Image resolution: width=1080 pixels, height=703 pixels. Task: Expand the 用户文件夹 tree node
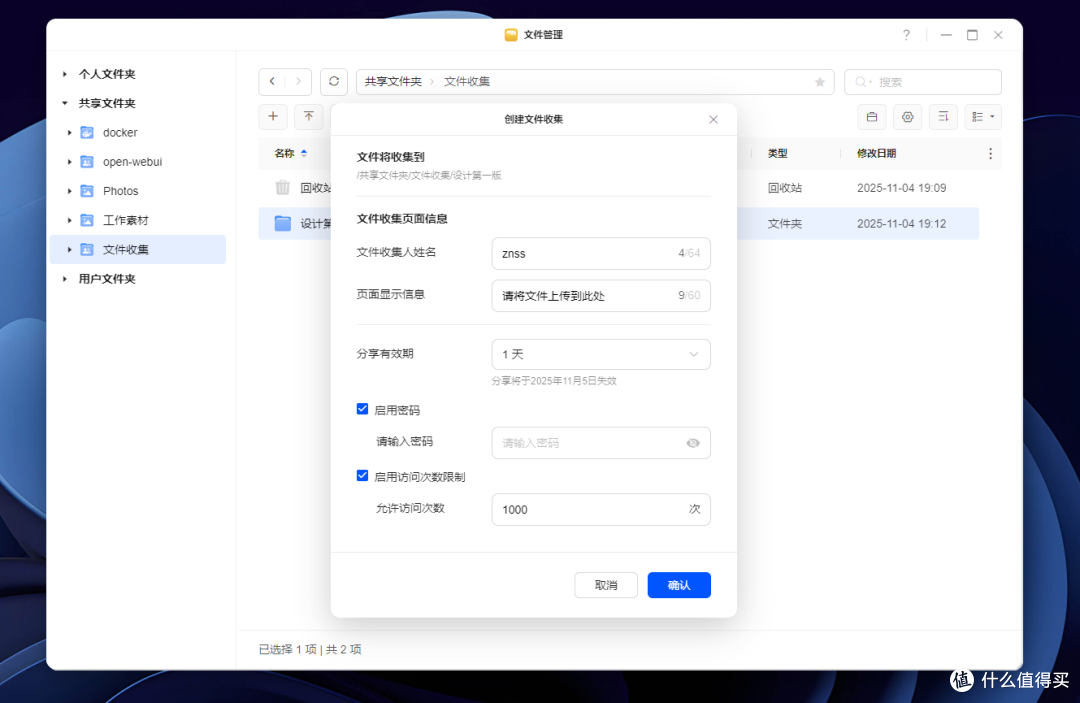[x=65, y=279]
